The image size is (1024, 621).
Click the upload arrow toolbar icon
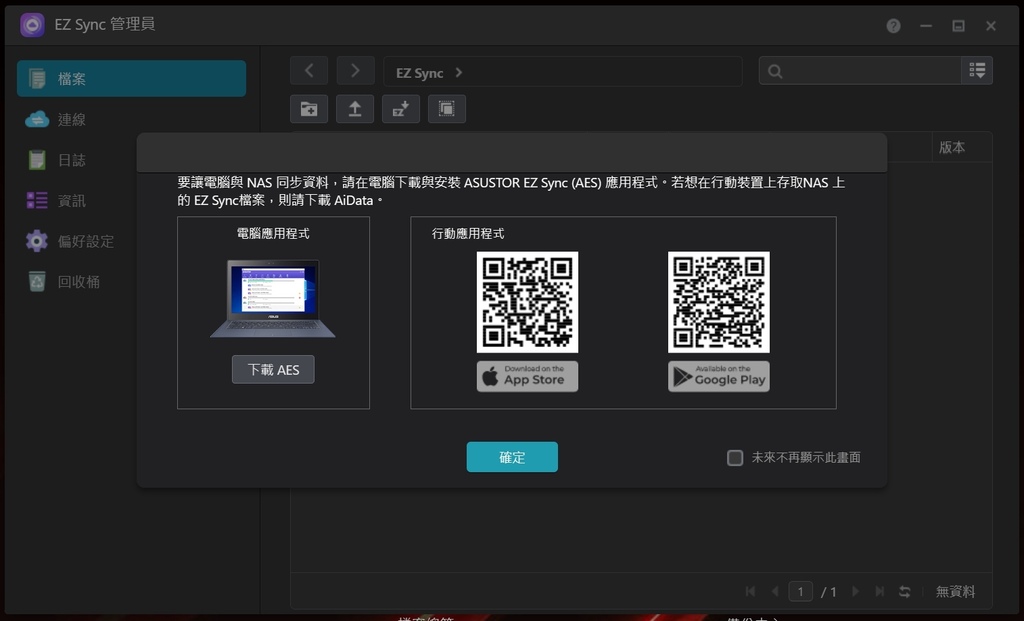coord(355,108)
